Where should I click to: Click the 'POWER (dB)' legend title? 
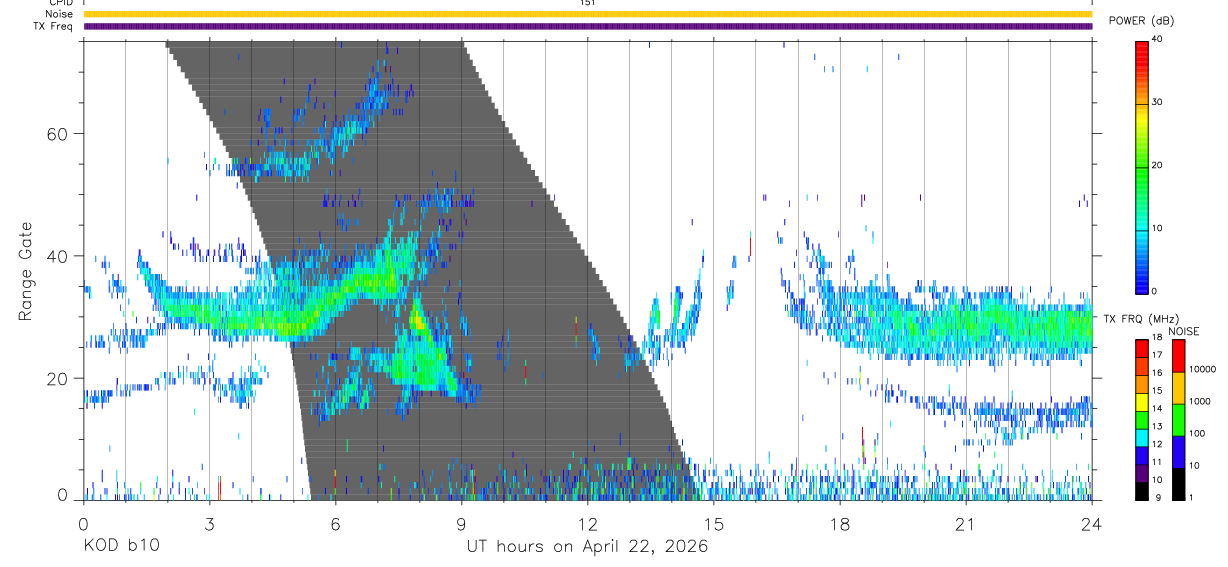(x=1141, y=21)
